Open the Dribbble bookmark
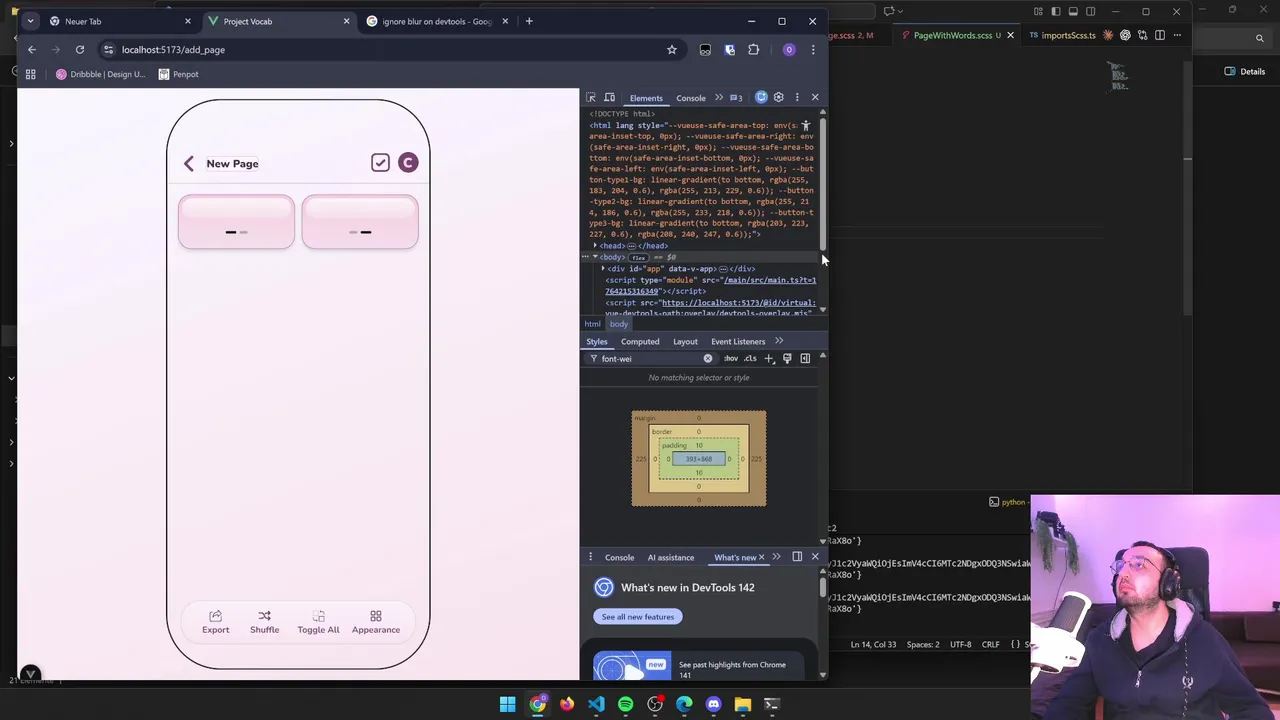1280x720 pixels. (101, 74)
